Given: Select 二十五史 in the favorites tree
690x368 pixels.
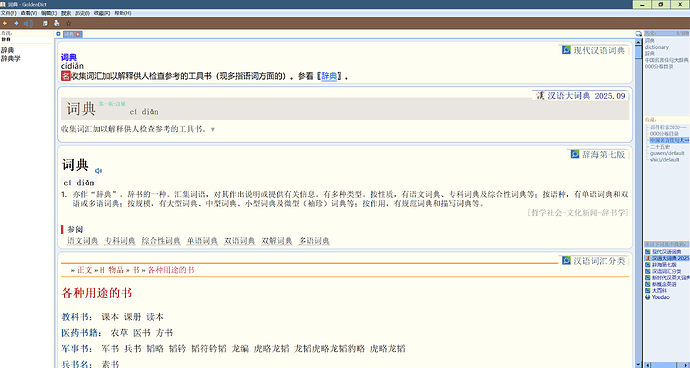Looking at the screenshot, I should pyautogui.click(x=659, y=146).
